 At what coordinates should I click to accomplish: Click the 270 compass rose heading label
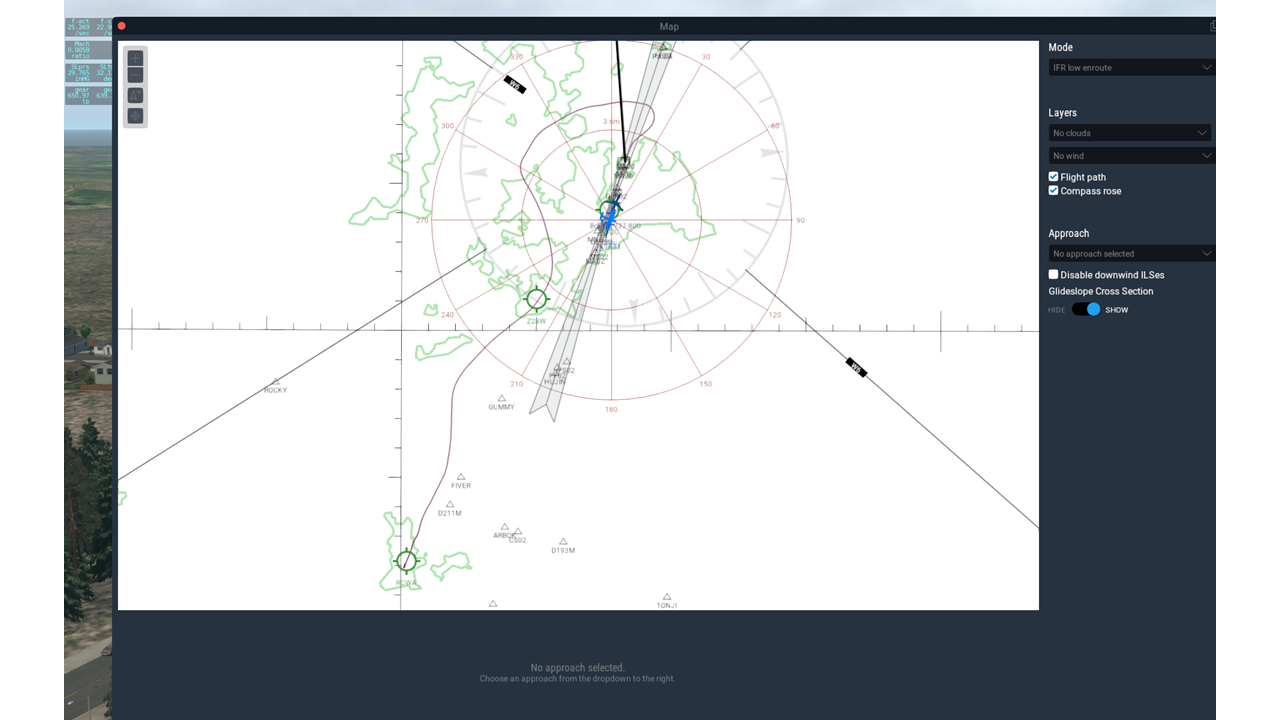[422, 220]
